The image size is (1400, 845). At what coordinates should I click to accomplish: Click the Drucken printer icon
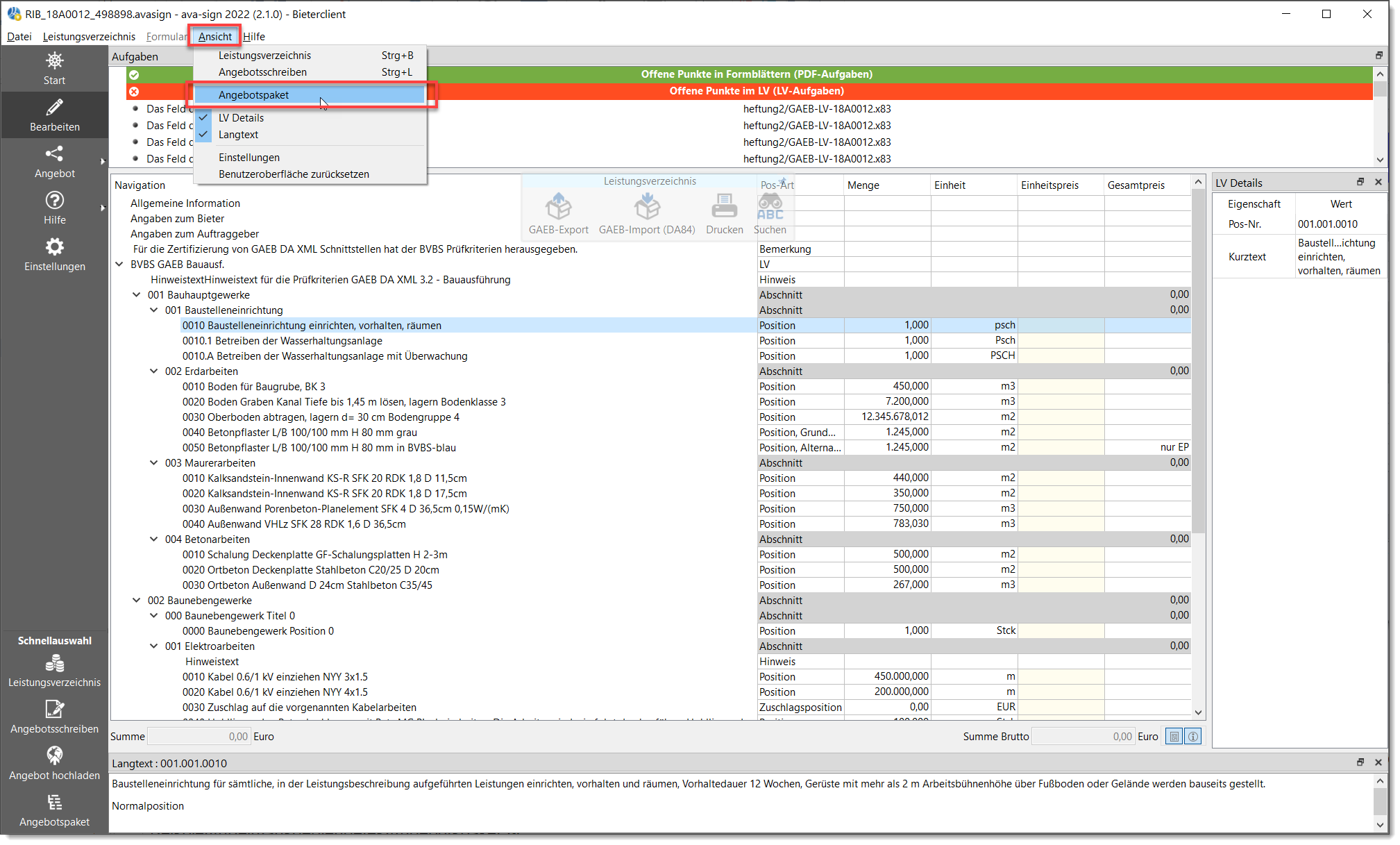(724, 206)
